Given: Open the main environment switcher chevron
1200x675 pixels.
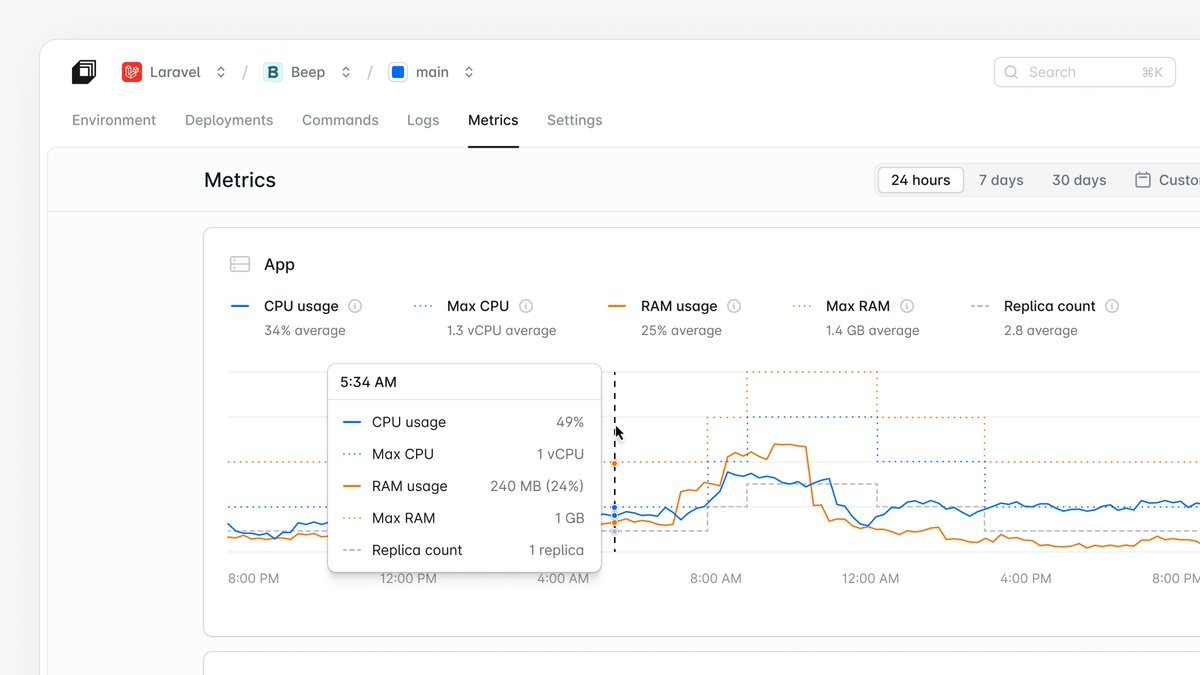Looking at the screenshot, I should [469, 72].
